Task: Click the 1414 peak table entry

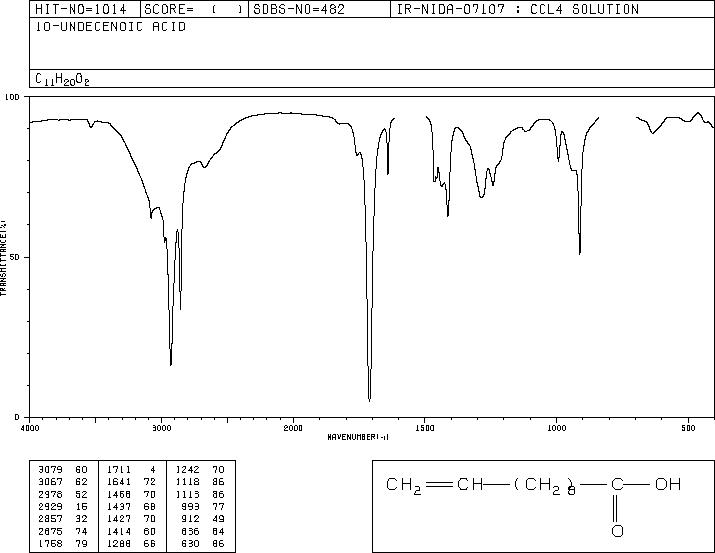Action: [x=119, y=531]
